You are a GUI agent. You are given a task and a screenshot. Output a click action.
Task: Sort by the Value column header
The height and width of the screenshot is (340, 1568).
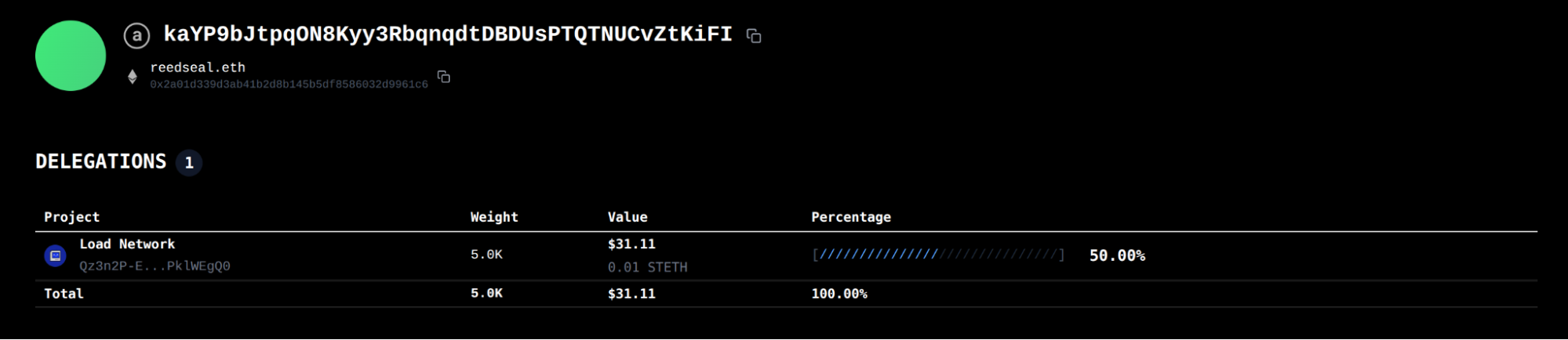tap(628, 217)
